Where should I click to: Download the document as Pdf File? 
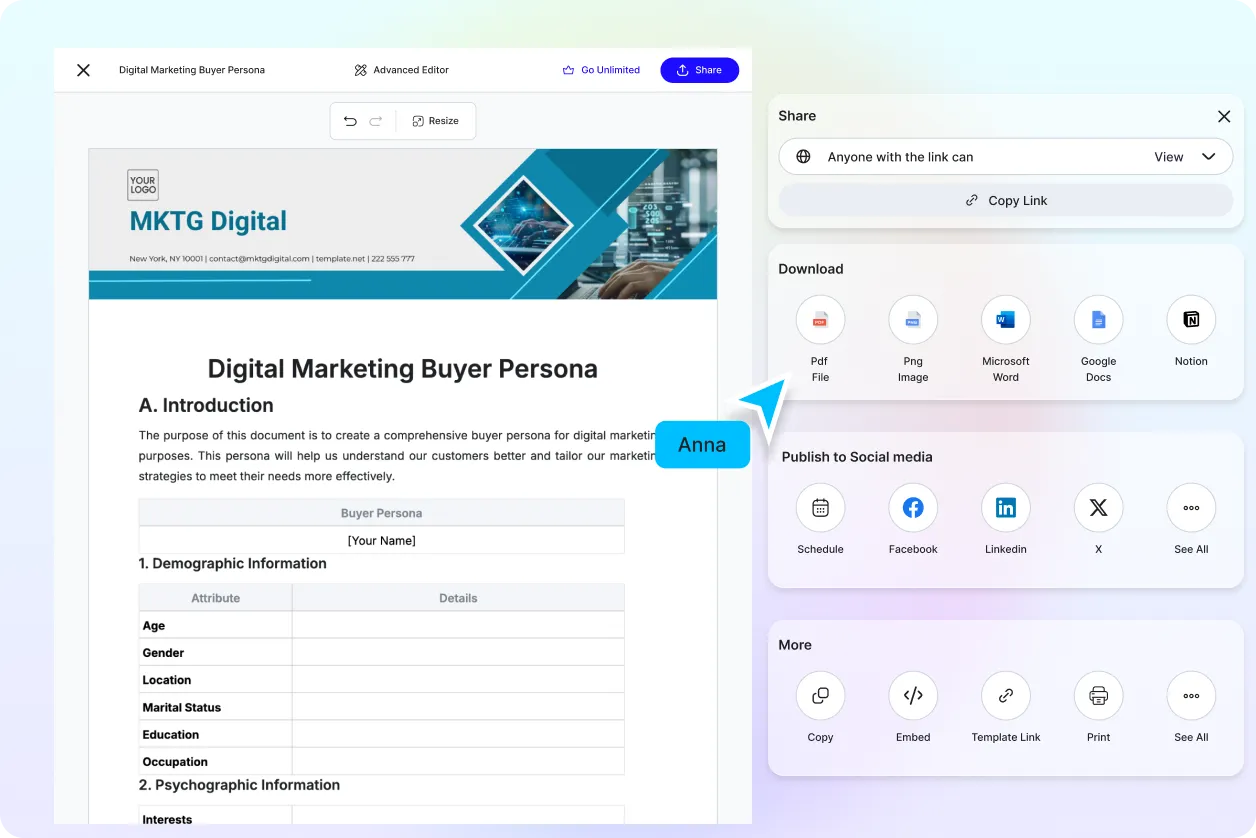coord(820,320)
